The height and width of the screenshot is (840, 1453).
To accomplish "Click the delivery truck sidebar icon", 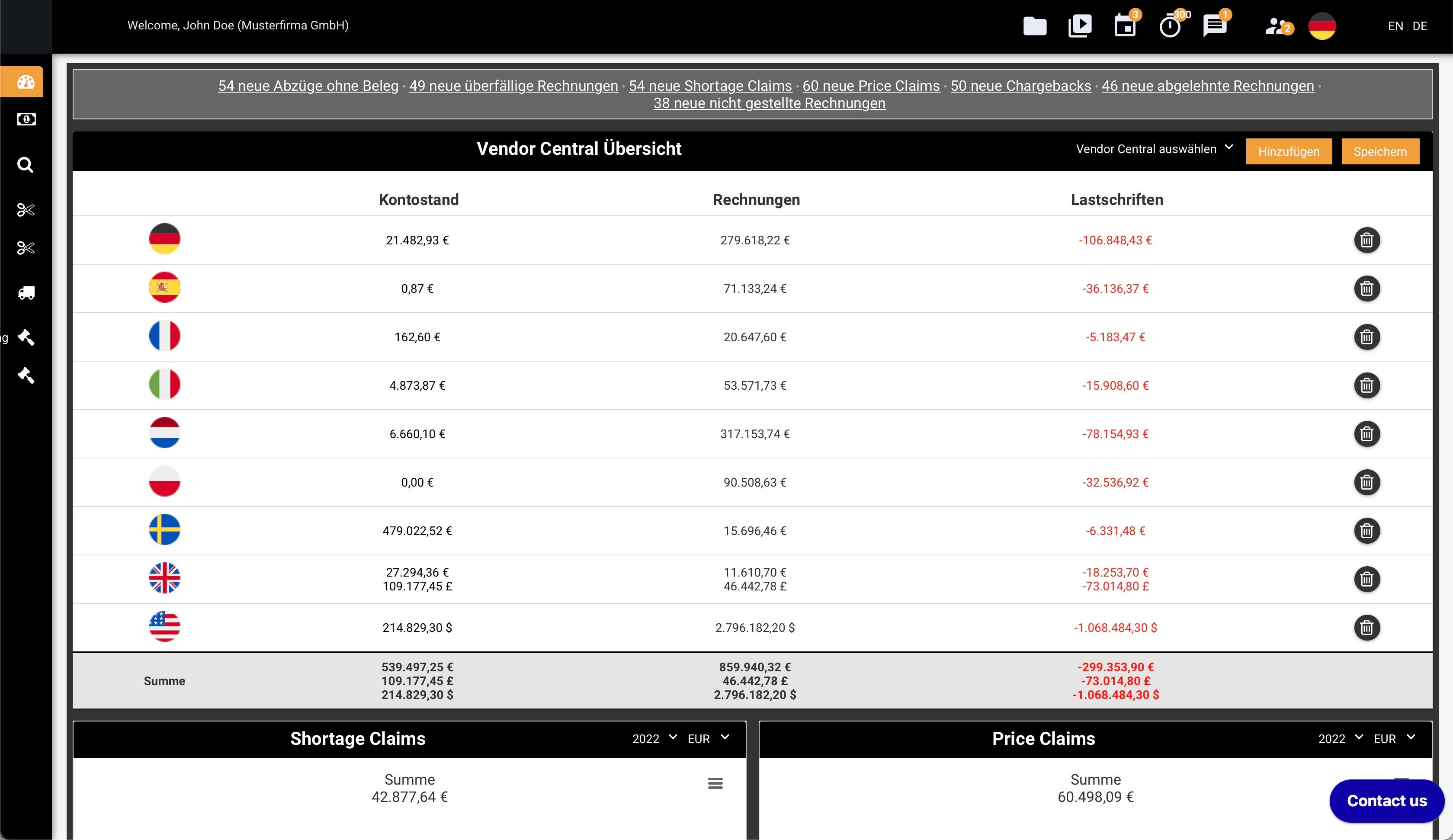I will [x=26, y=293].
